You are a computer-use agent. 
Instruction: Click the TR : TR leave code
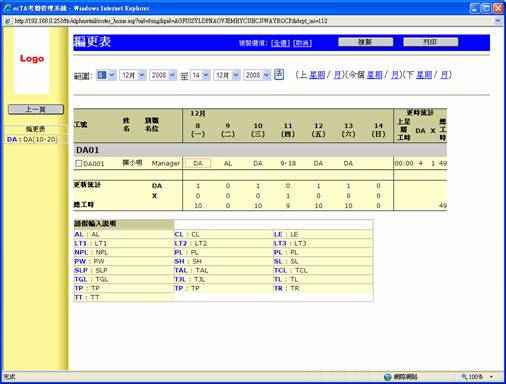(x=287, y=288)
